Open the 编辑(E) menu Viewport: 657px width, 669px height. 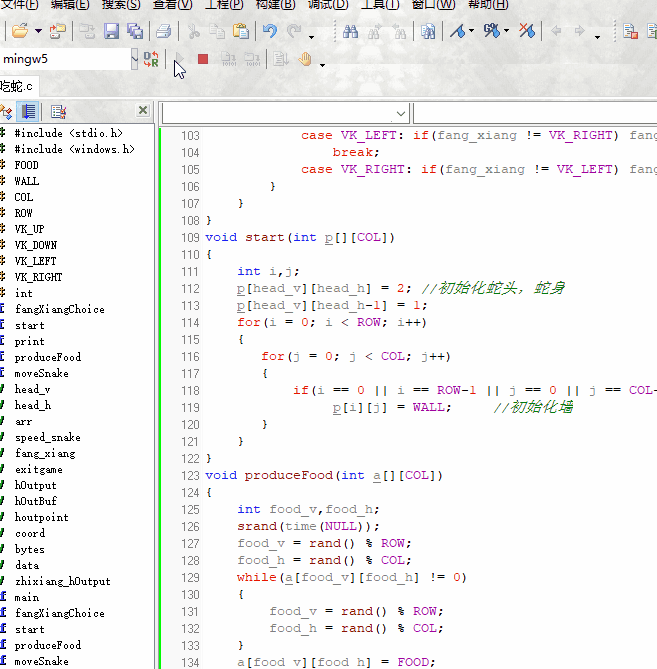(70, 5)
